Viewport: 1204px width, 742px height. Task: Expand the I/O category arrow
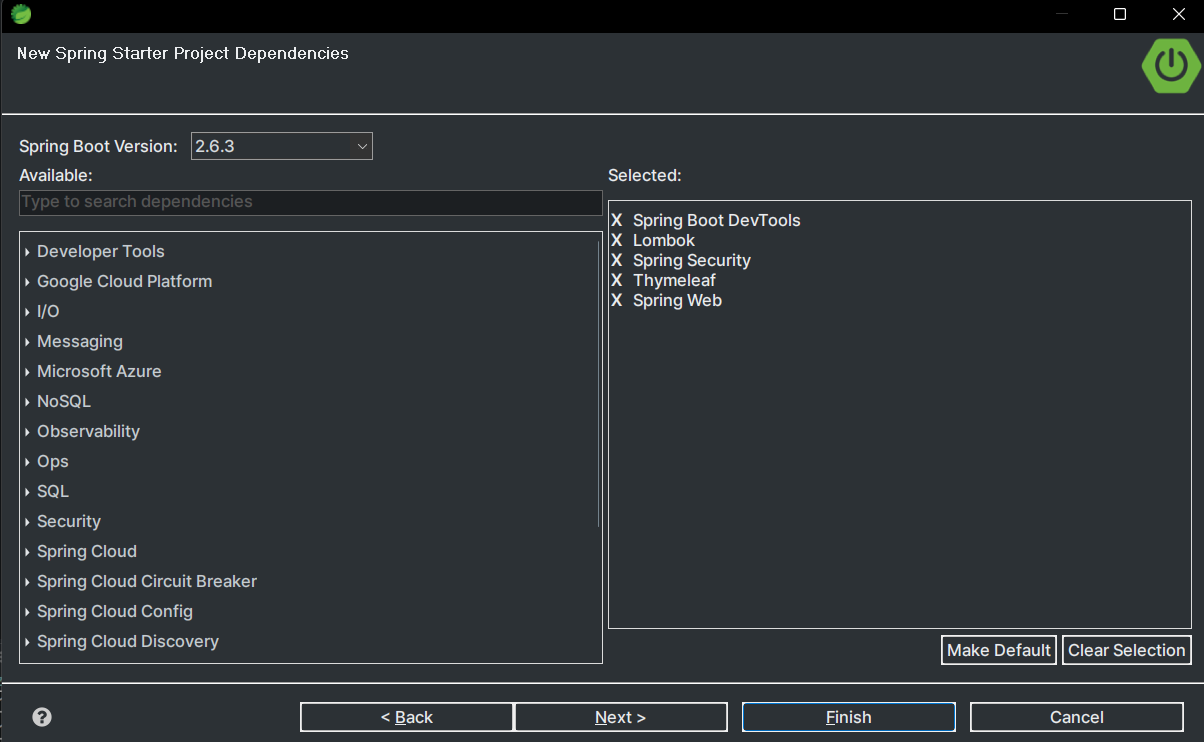(28, 312)
